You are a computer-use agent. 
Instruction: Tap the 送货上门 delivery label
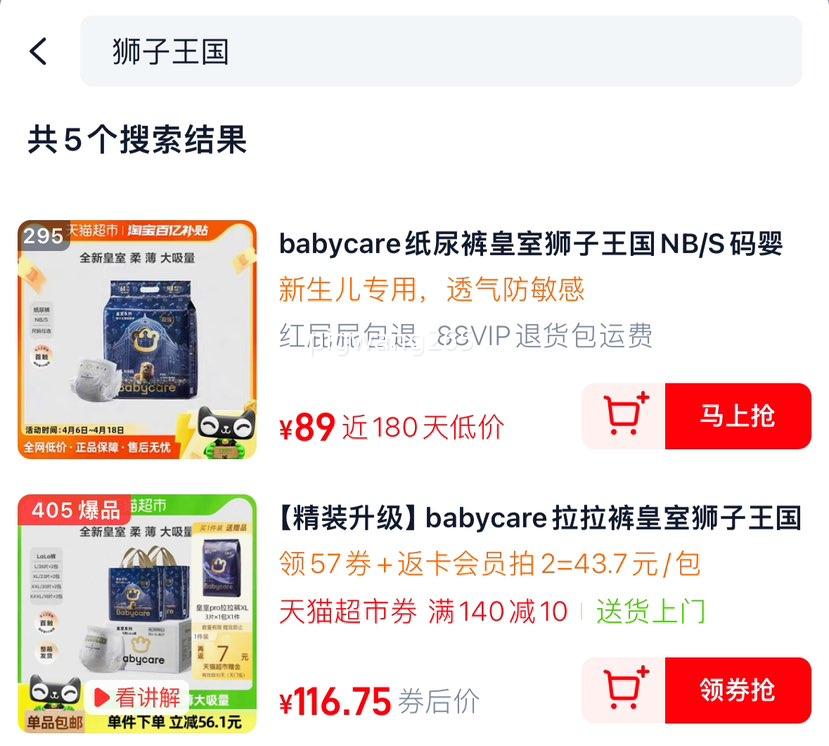pyautogui.click(x=651, y=611)
